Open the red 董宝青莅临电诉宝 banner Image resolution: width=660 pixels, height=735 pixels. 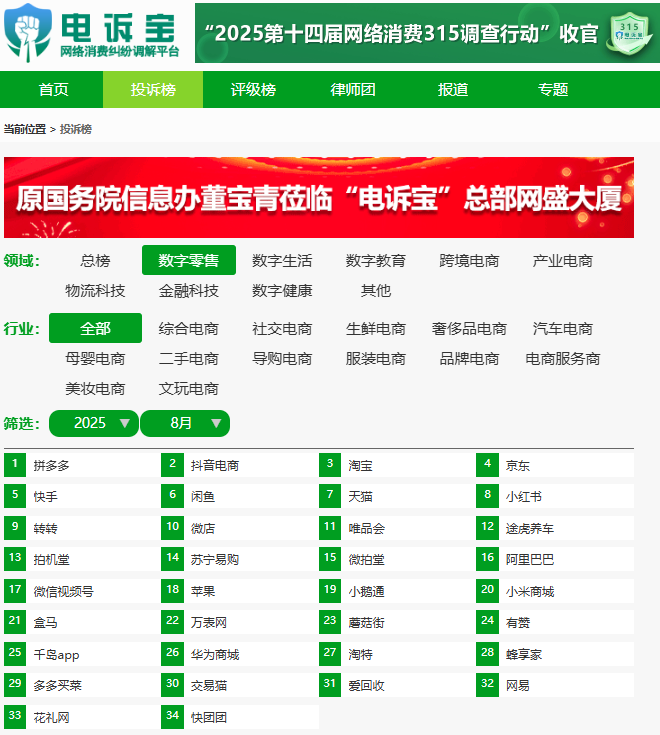pyautogui.click(x=319, y=197)
